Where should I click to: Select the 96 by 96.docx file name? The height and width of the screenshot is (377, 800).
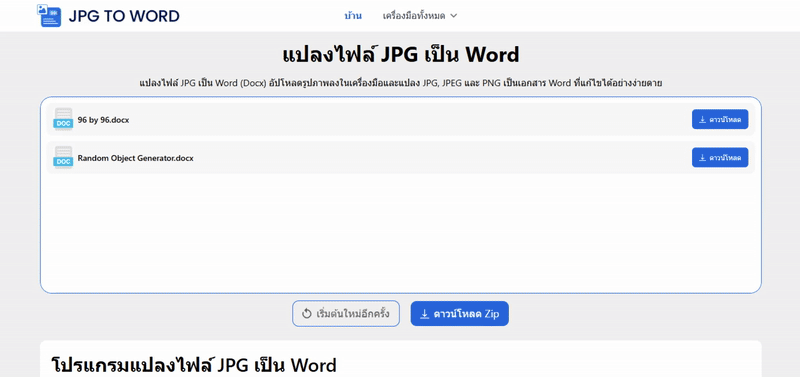pyautogui.click(x=103, y=120)
